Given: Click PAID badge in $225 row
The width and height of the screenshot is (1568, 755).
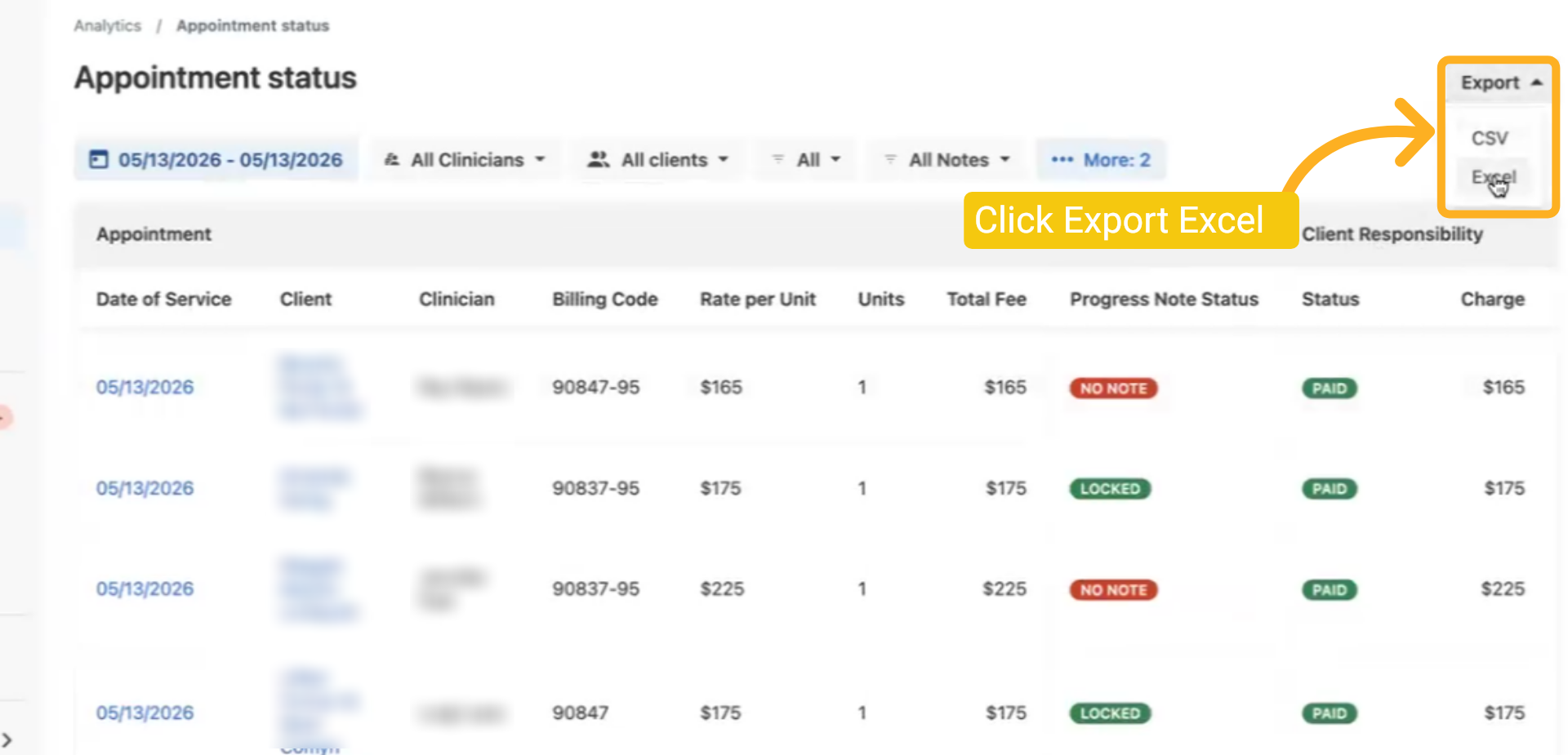Looking at the screenshot, I should 1330,590.
